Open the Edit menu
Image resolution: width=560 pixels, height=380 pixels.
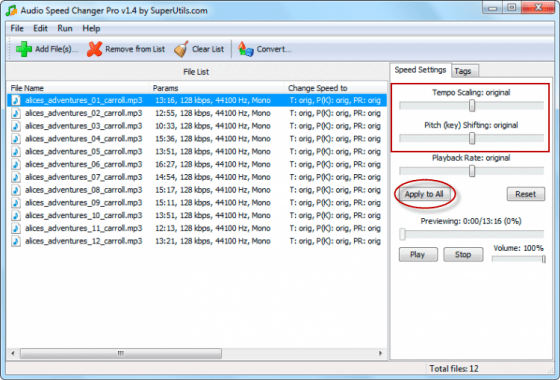coord(40,29)
